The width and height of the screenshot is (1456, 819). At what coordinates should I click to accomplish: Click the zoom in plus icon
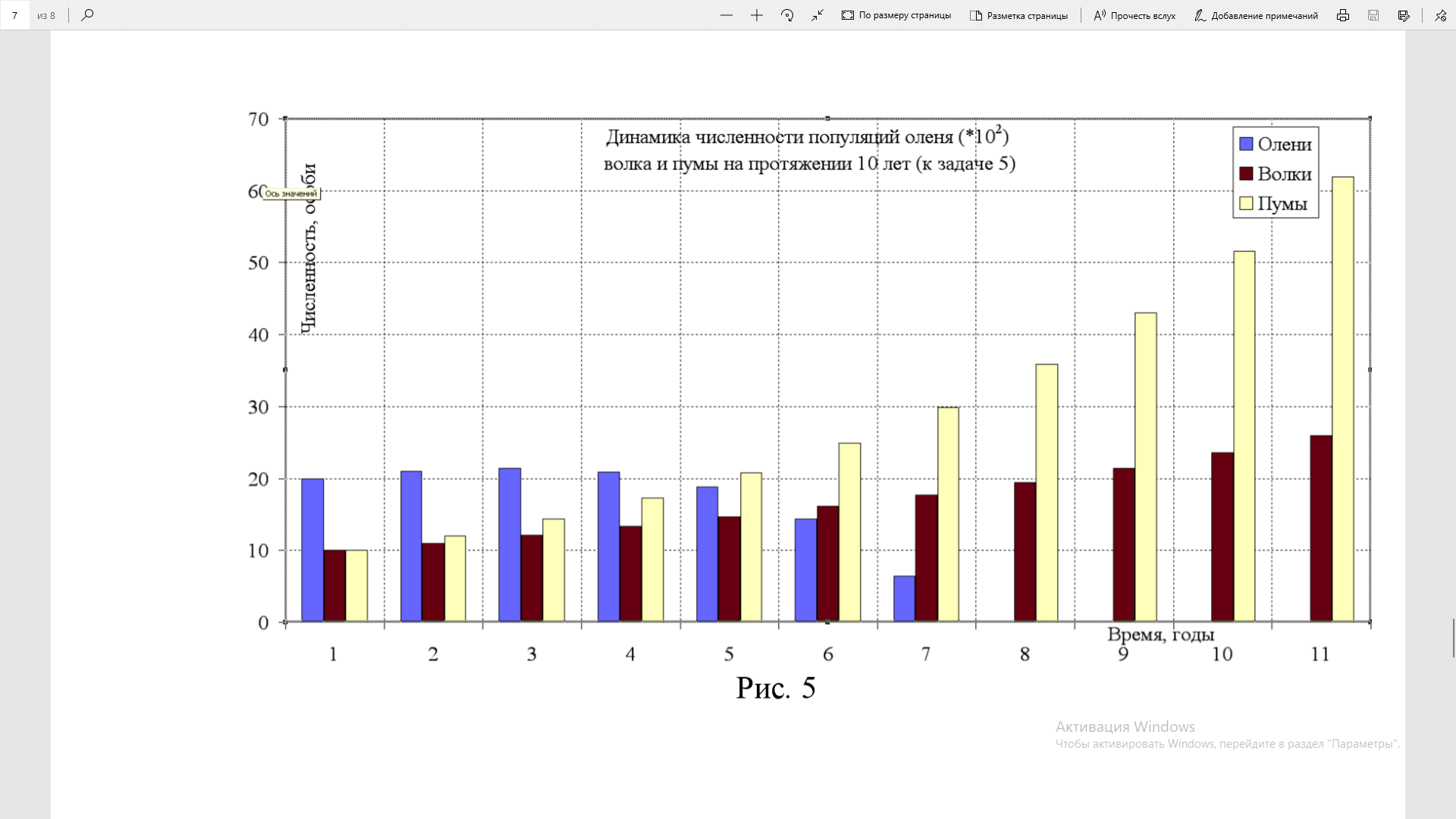point(757,15)
